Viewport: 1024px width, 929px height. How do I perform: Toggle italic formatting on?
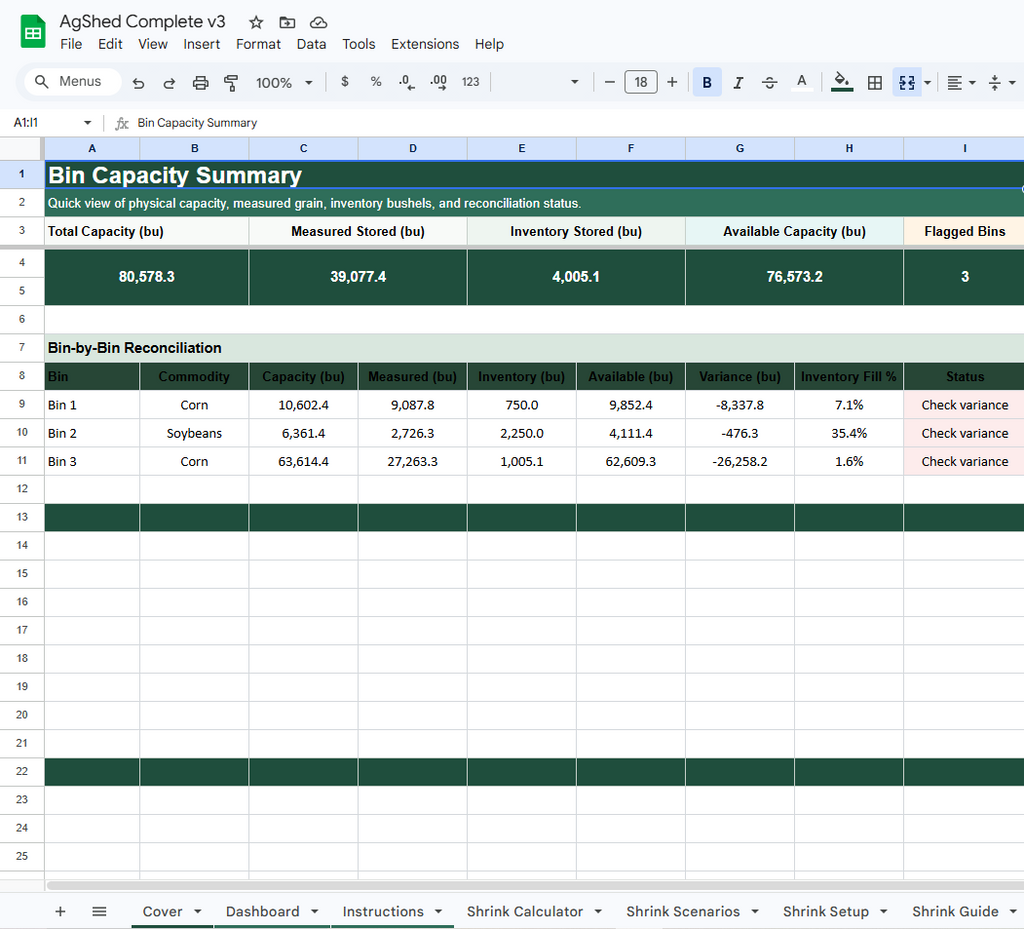click(x=738, y=82)
